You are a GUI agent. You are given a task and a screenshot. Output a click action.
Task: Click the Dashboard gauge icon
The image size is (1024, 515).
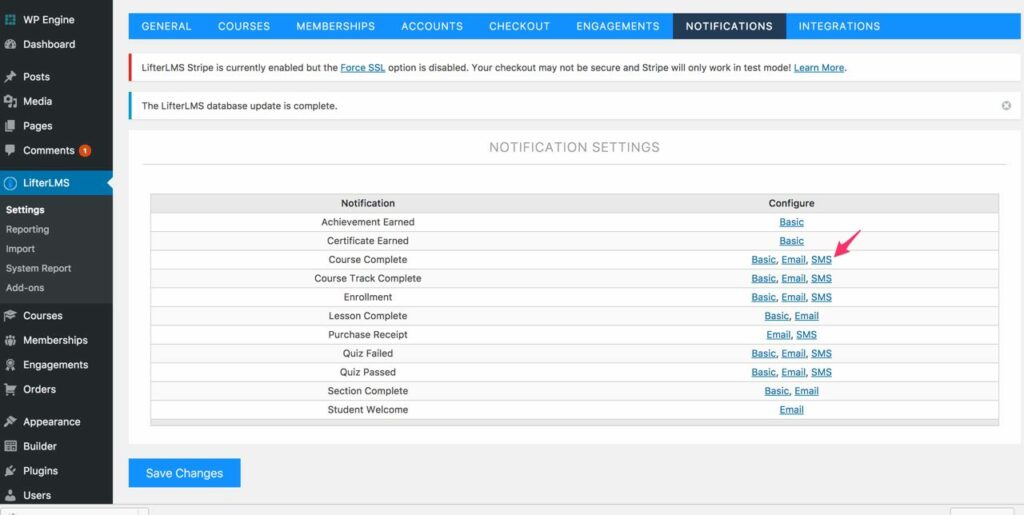pyautogui.click(x=10, y=44)
